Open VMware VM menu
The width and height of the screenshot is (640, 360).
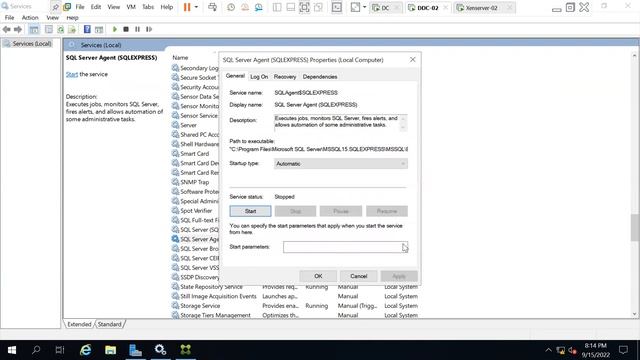tap(131, 7)
